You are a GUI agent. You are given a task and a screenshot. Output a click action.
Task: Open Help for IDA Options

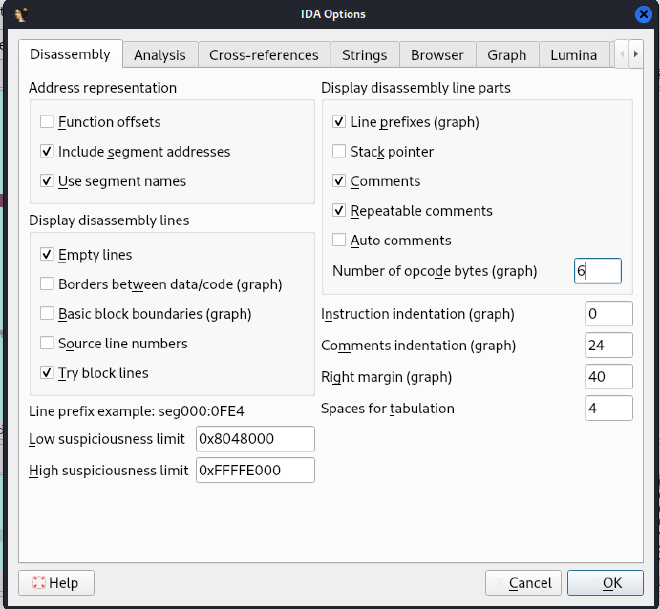[56, 583]
